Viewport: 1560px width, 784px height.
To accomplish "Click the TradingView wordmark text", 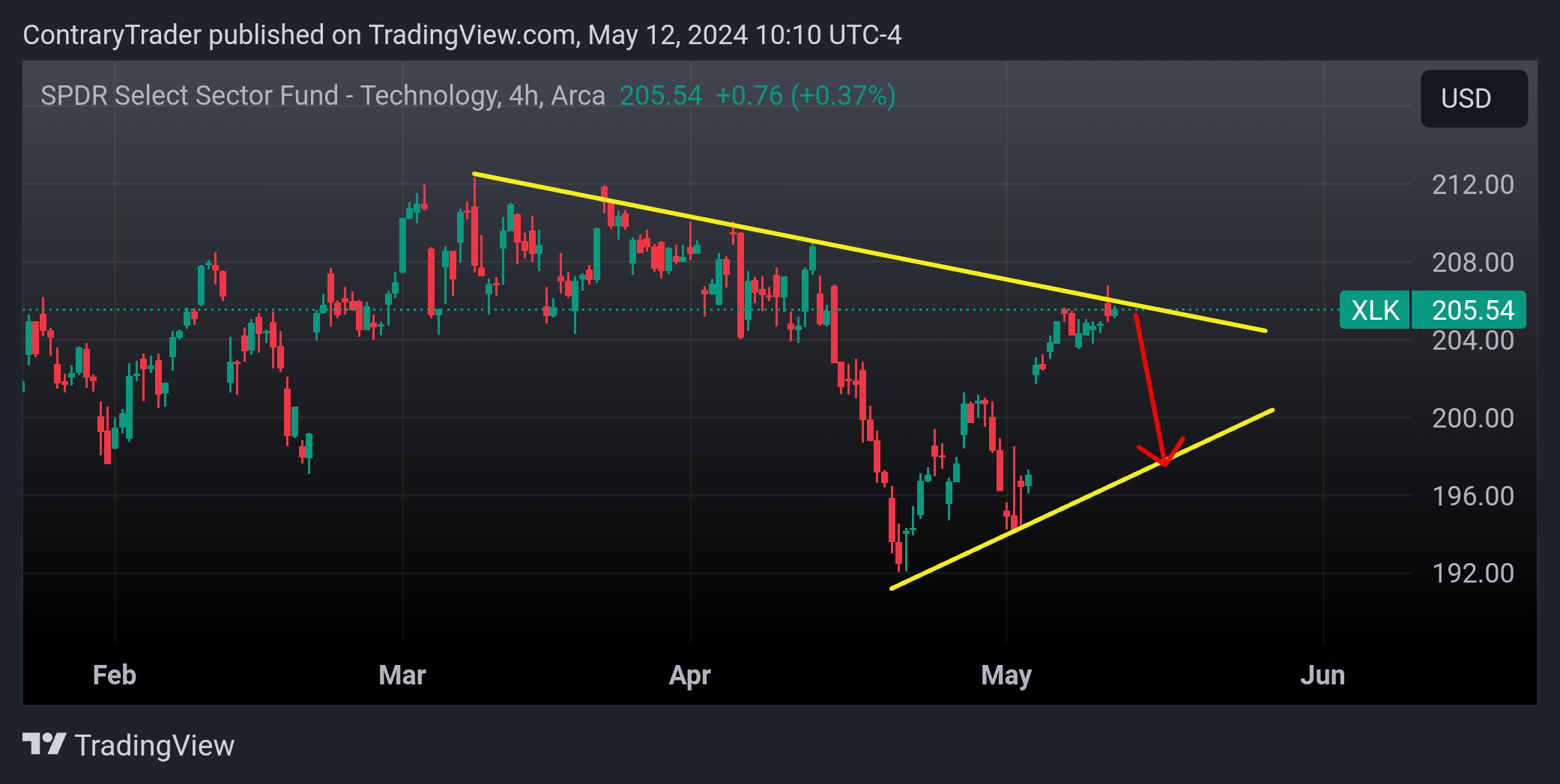I will pyautogui.click(x=154, y=746).
